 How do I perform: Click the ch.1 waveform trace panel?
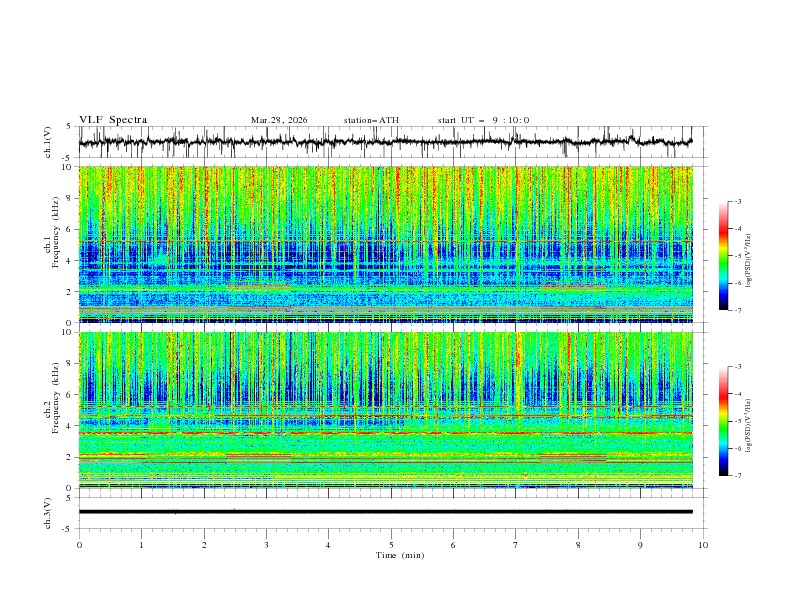point(392,142)
